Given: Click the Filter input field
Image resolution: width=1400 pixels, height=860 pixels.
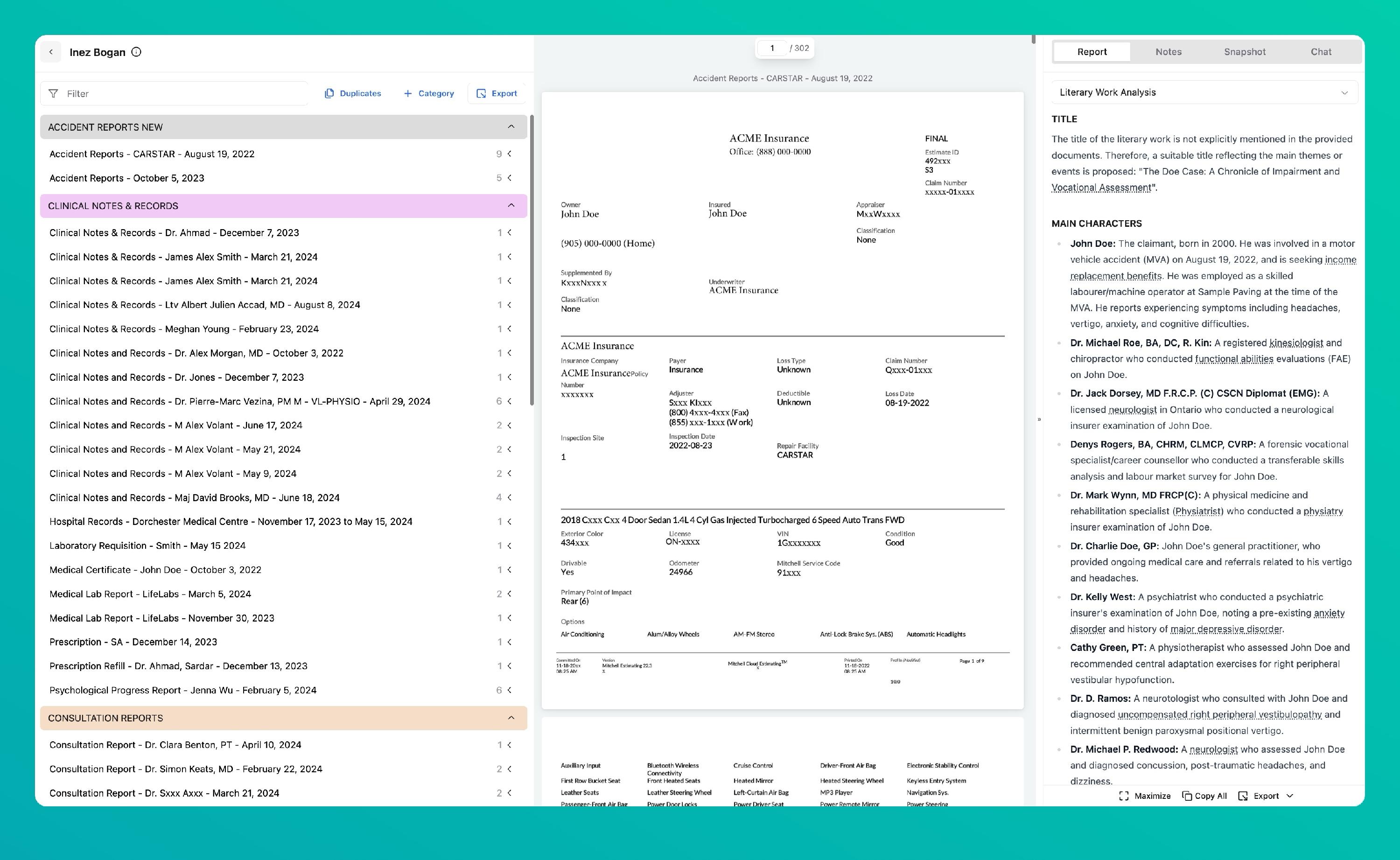Looking at the screenshot, I should 182,93.
